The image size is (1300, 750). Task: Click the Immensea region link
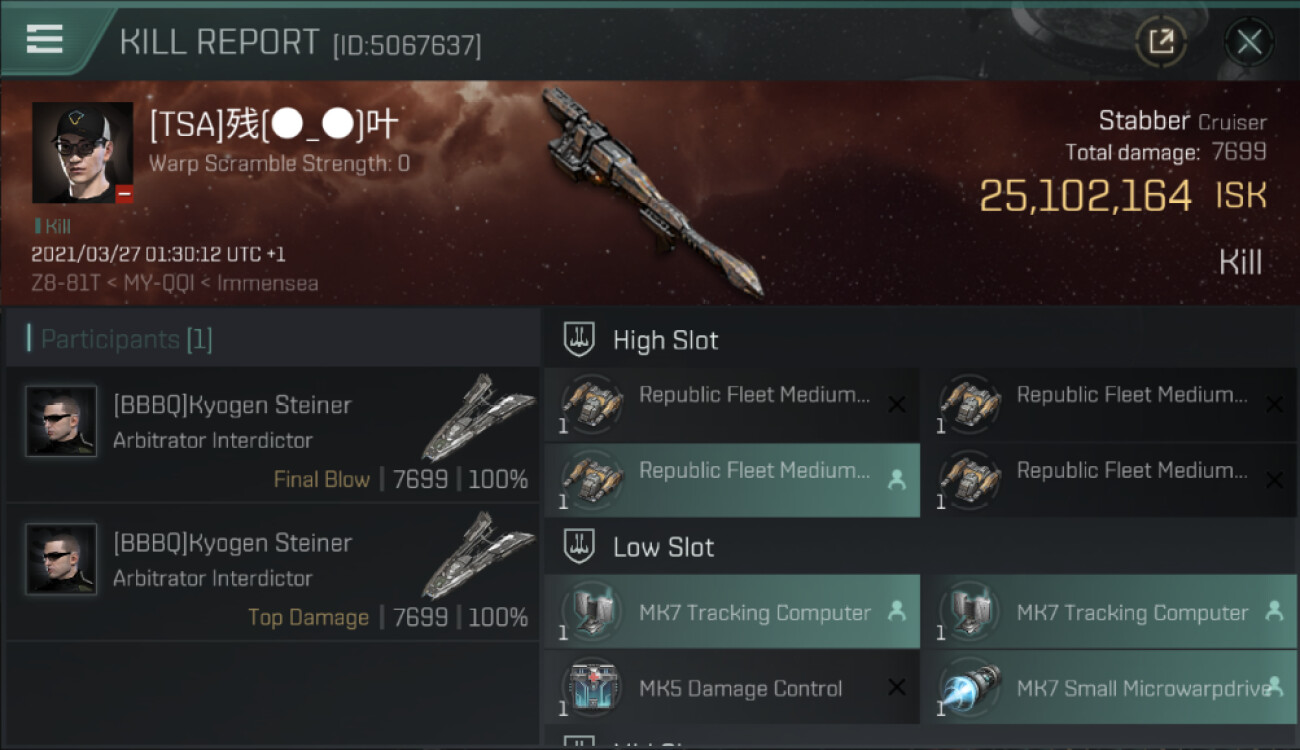click(269, 283)
